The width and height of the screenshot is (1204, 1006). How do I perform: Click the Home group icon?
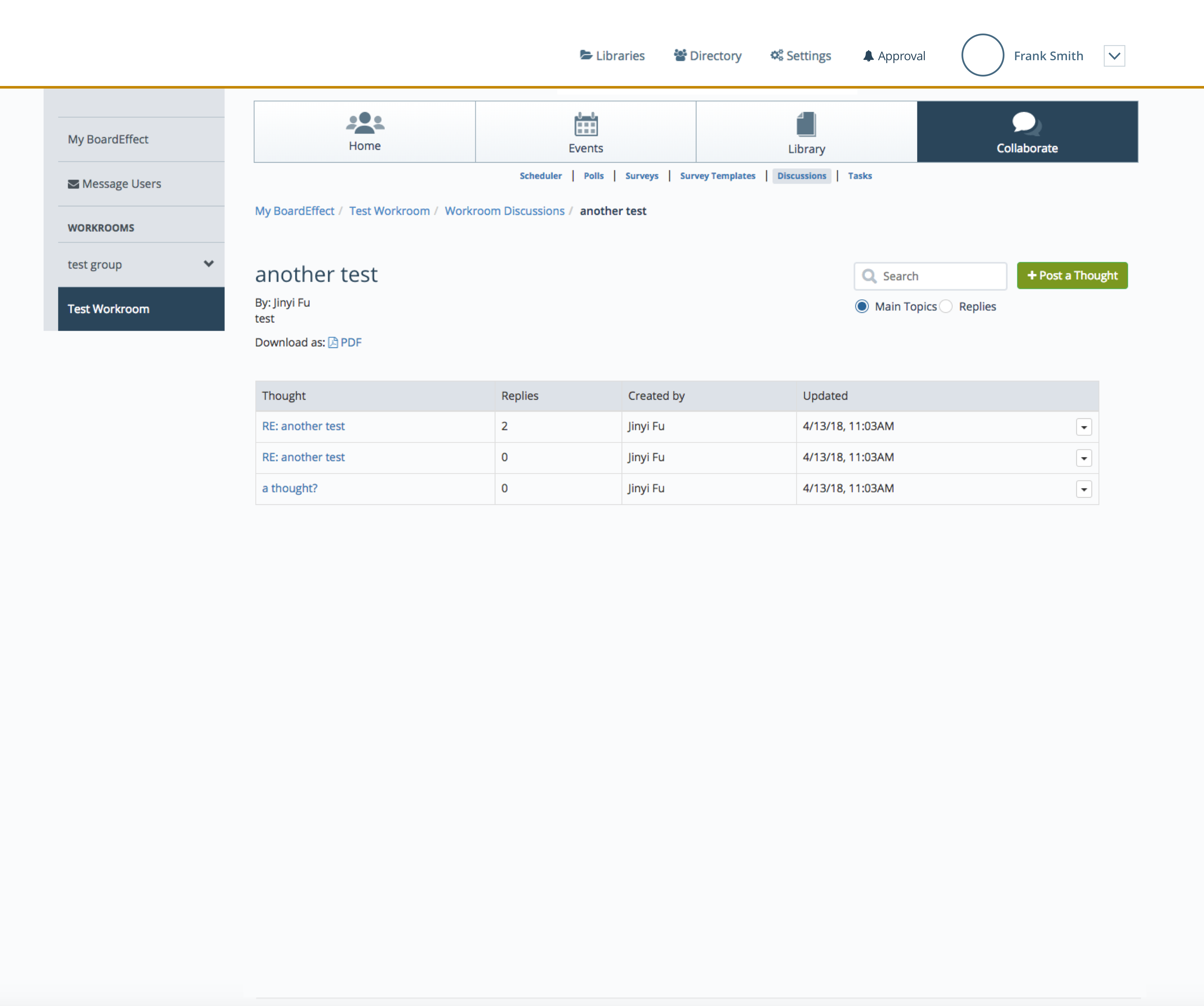point(365,123)
